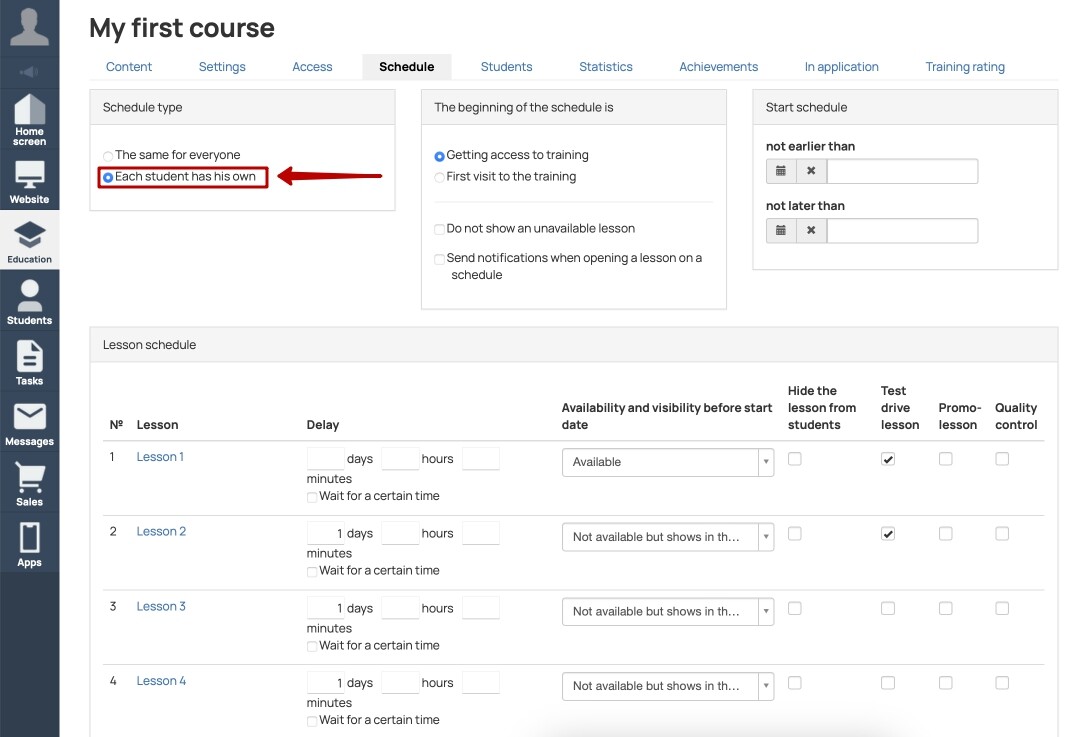Image resolution: width=1078 pixels, height=737 pixels.
Task: Open the user profile avatar icon
Action: coord(30,27)
